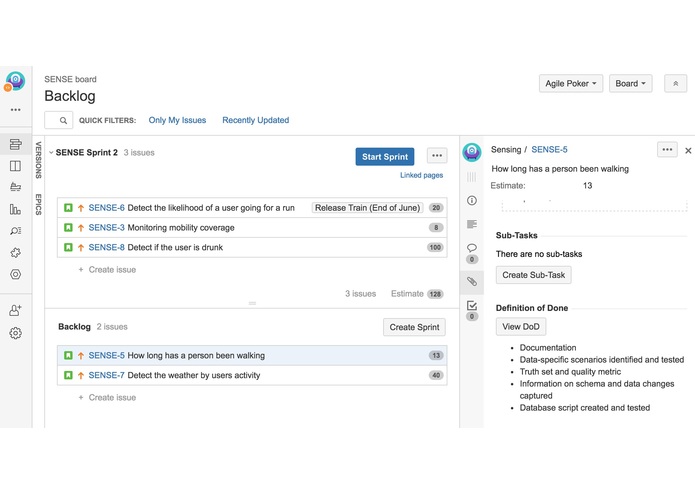The image size is (695, 494).
Task: Open the Agile Poker dropdown
Action: pyautogui.click(x=571, y=83)
